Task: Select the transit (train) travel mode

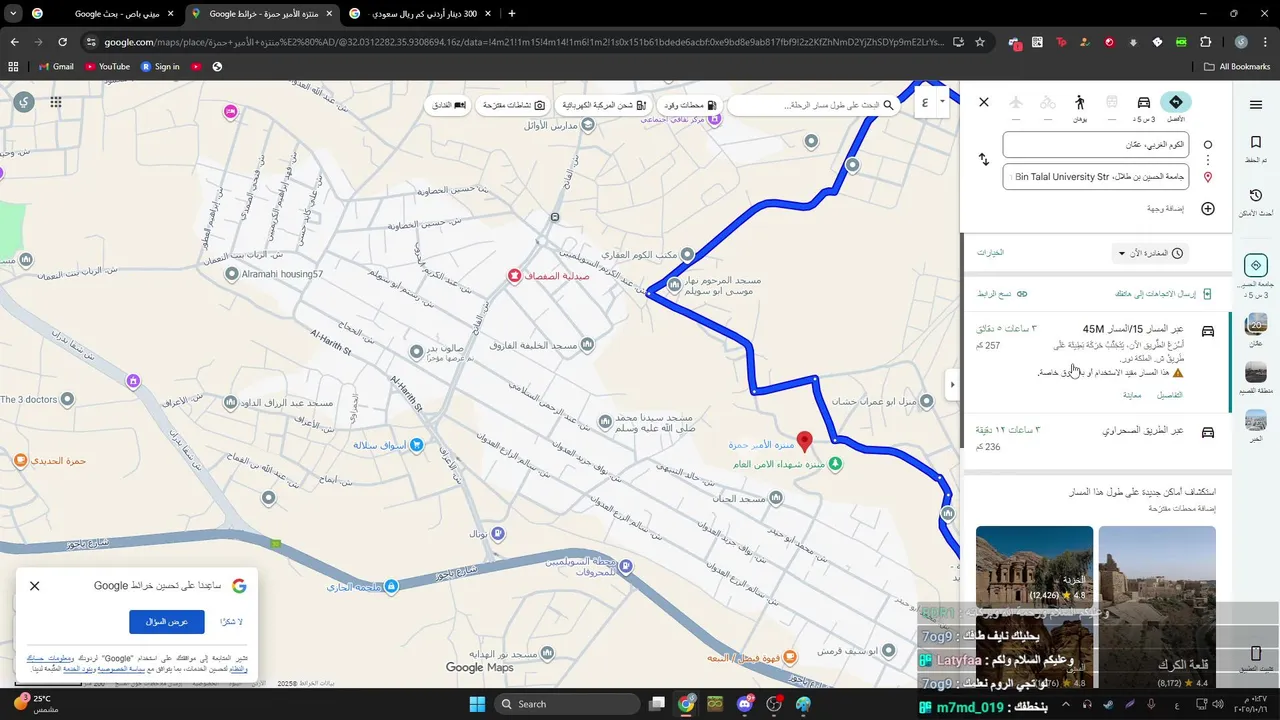Action: pos(1112,103)
